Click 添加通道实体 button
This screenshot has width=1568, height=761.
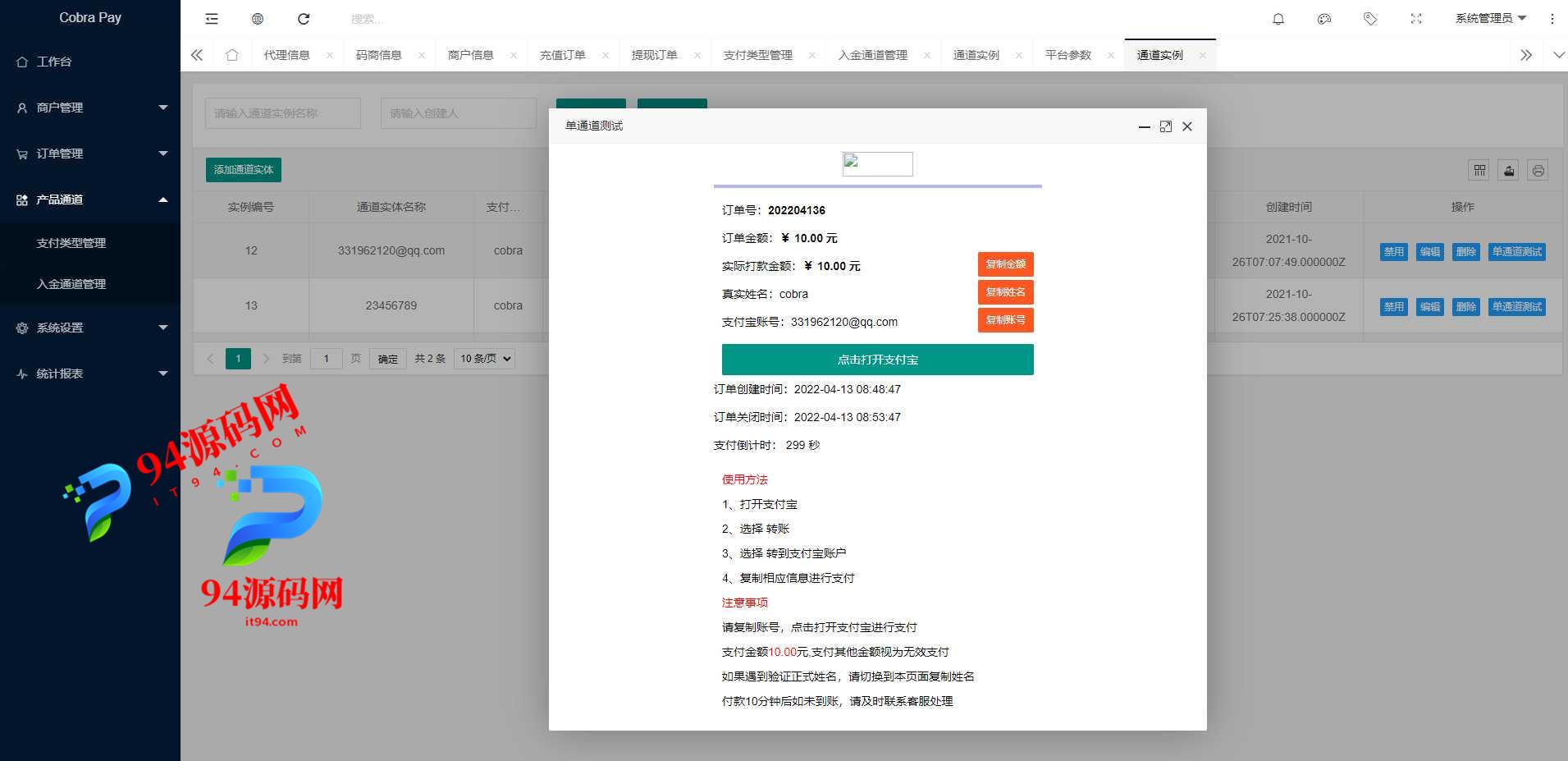244,170
